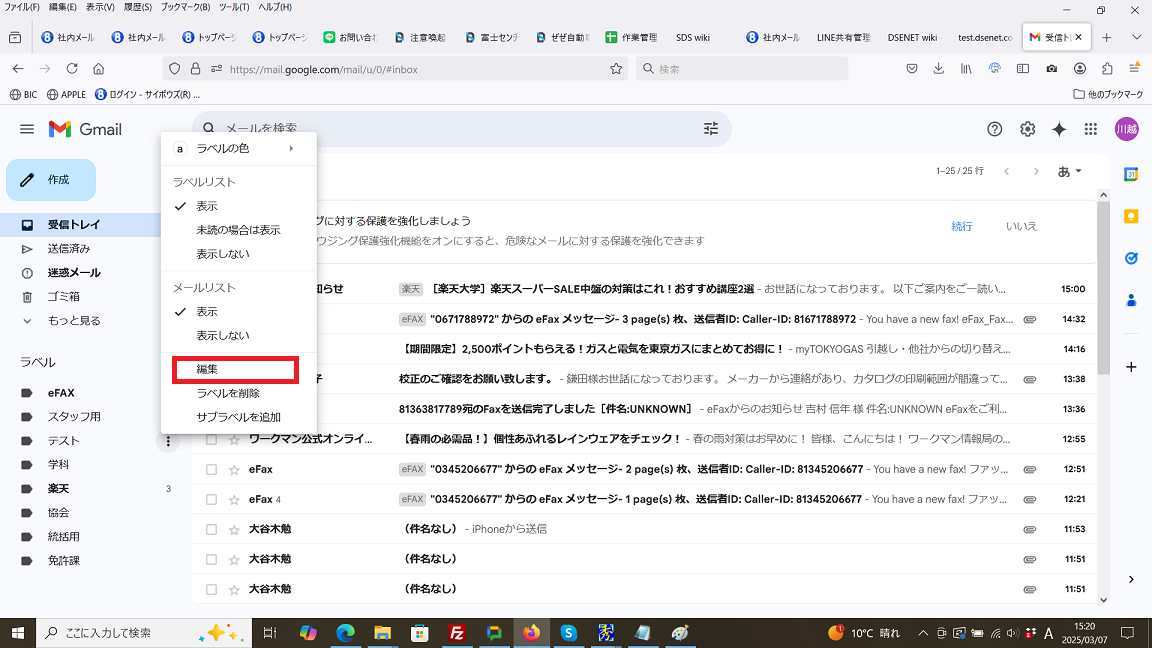Open Google Tasks in side panel

1131,258
